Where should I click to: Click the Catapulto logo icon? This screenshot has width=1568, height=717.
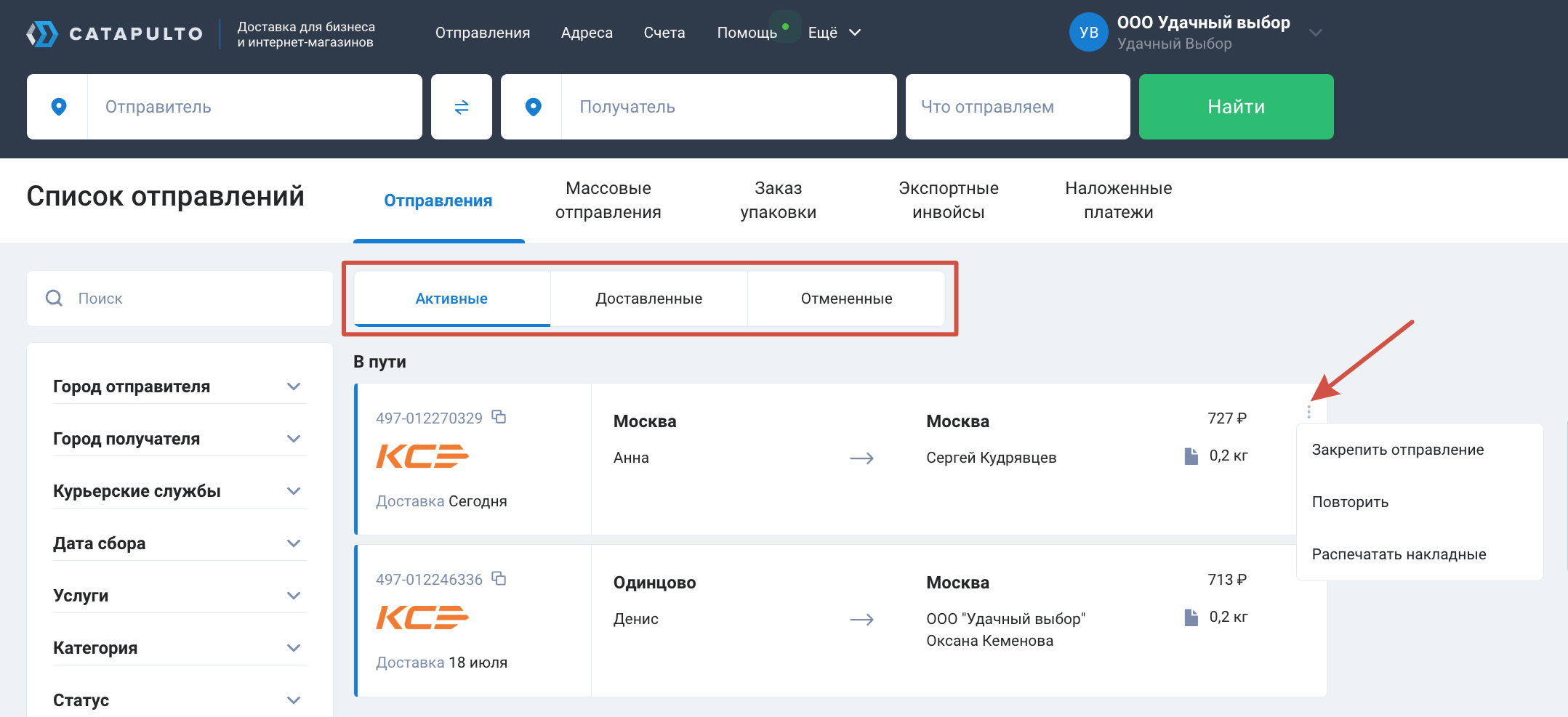[x=42, y=33]
